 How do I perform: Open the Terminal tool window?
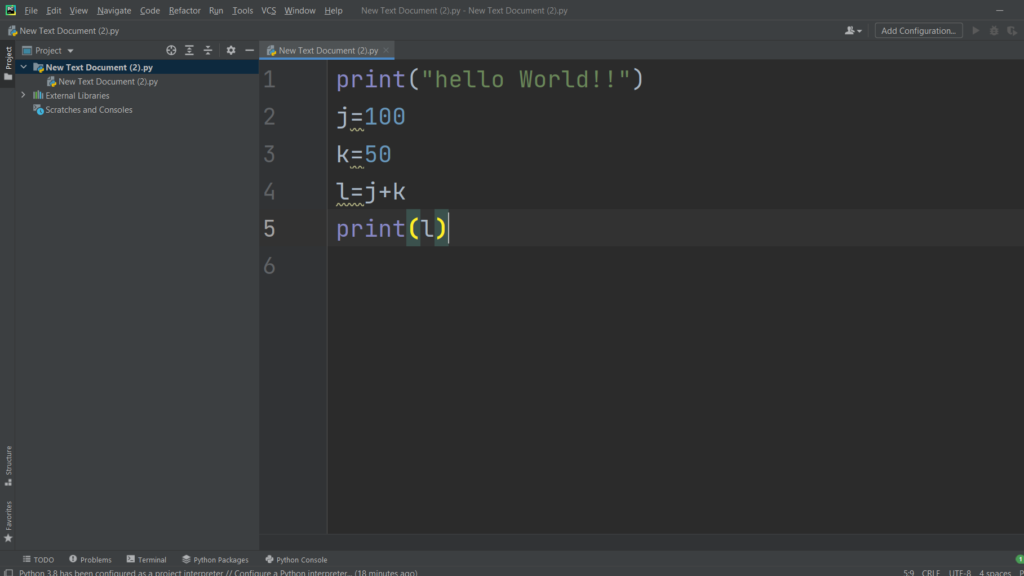tap(146, 560)
